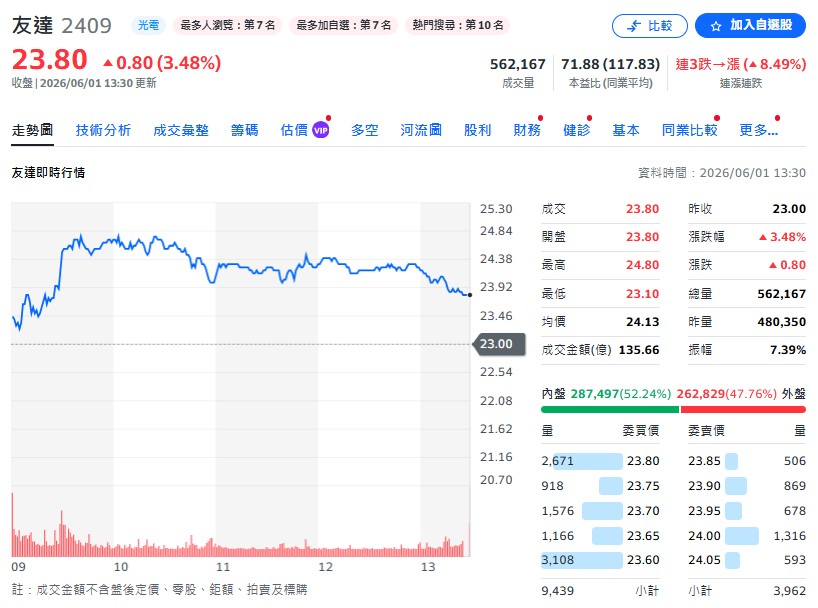Click the star icon in 加入自選股
This screenshot has height=608, width=818.
716,26
